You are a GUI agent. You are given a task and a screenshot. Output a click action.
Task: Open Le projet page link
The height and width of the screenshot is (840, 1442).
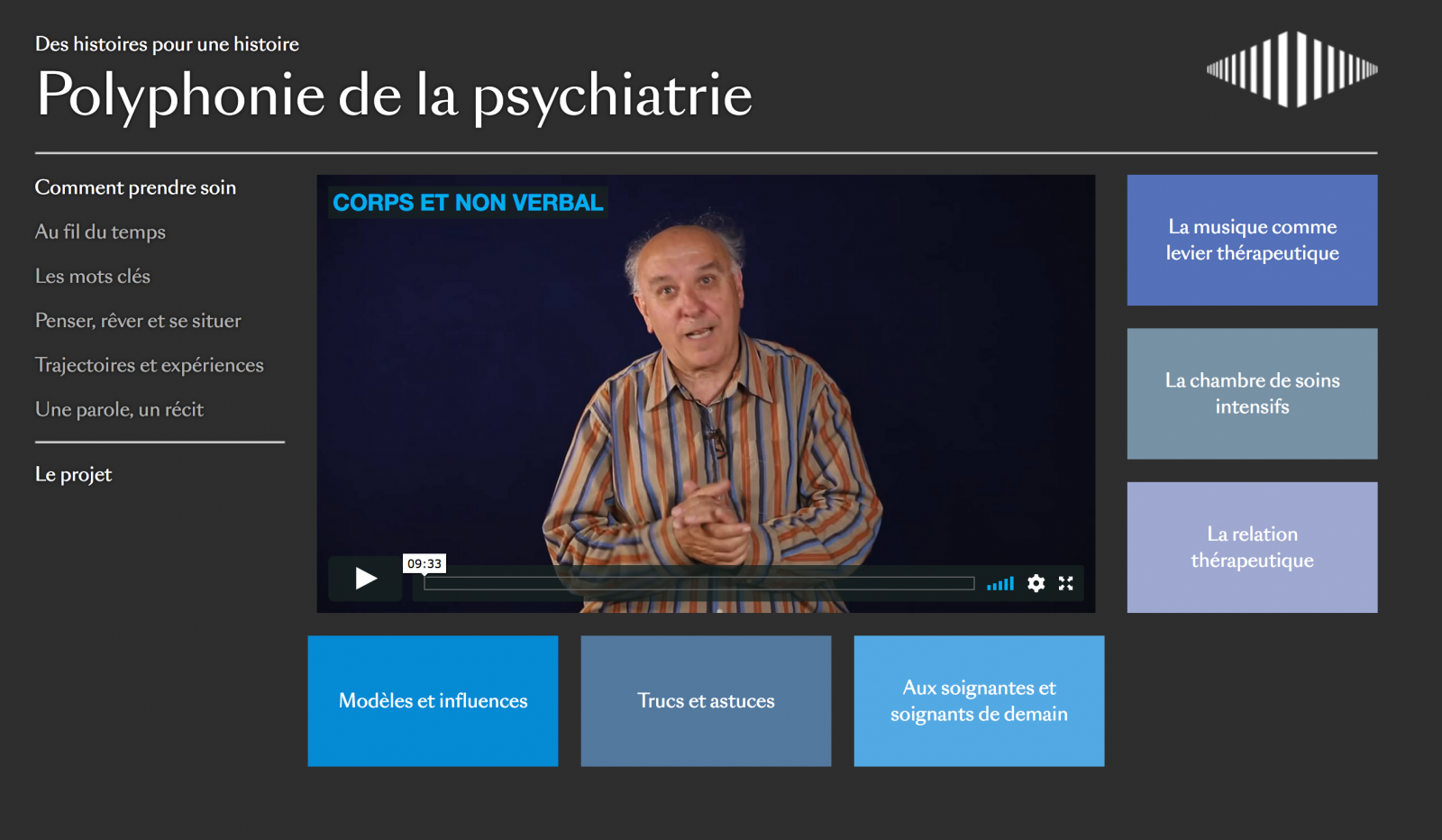[x=73, y=475]
